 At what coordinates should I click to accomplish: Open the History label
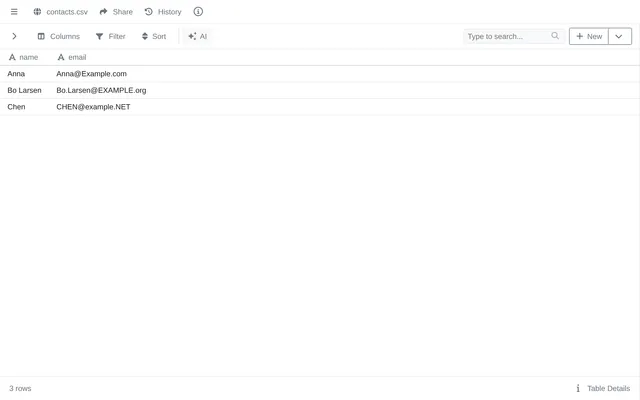[x=169, y=12]
